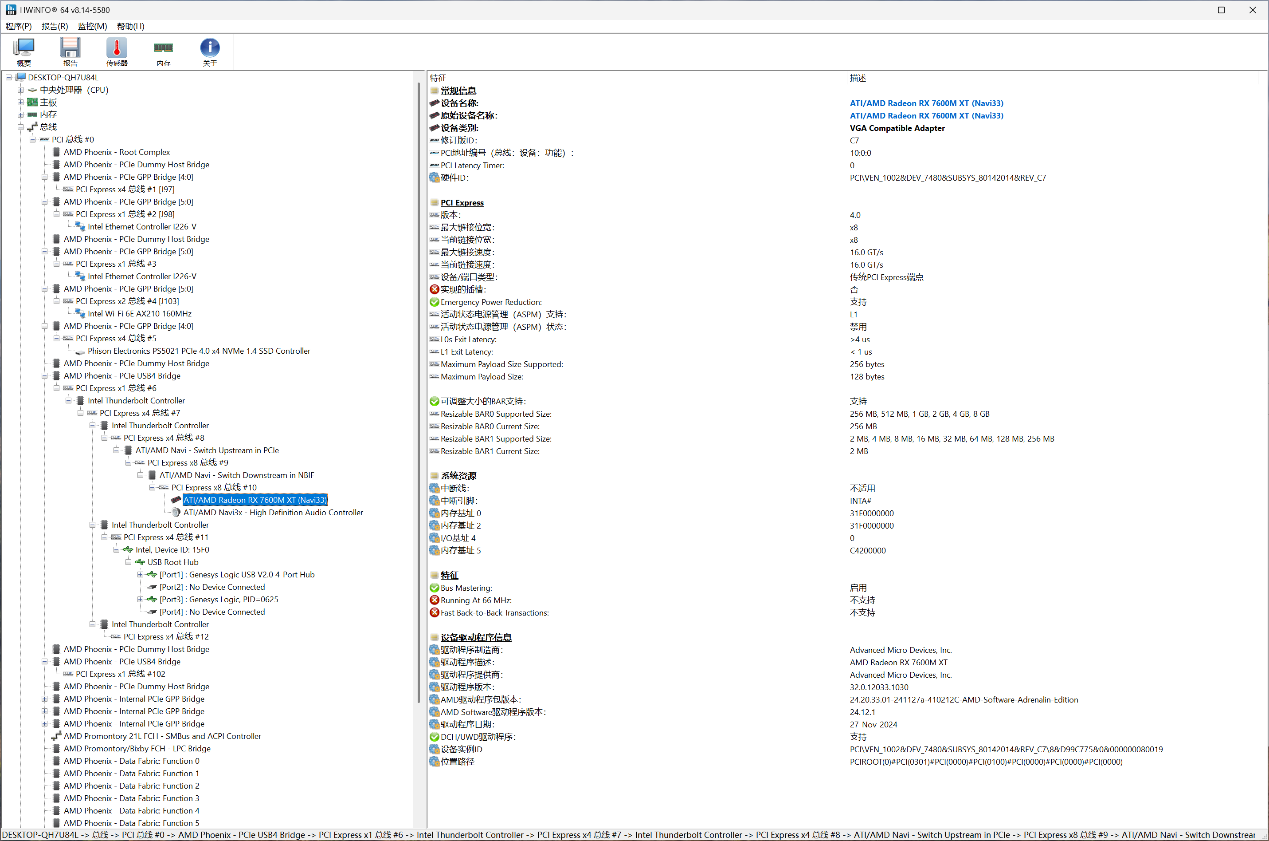Expand the 主板 motherboard tree node

tap(20, 102)
